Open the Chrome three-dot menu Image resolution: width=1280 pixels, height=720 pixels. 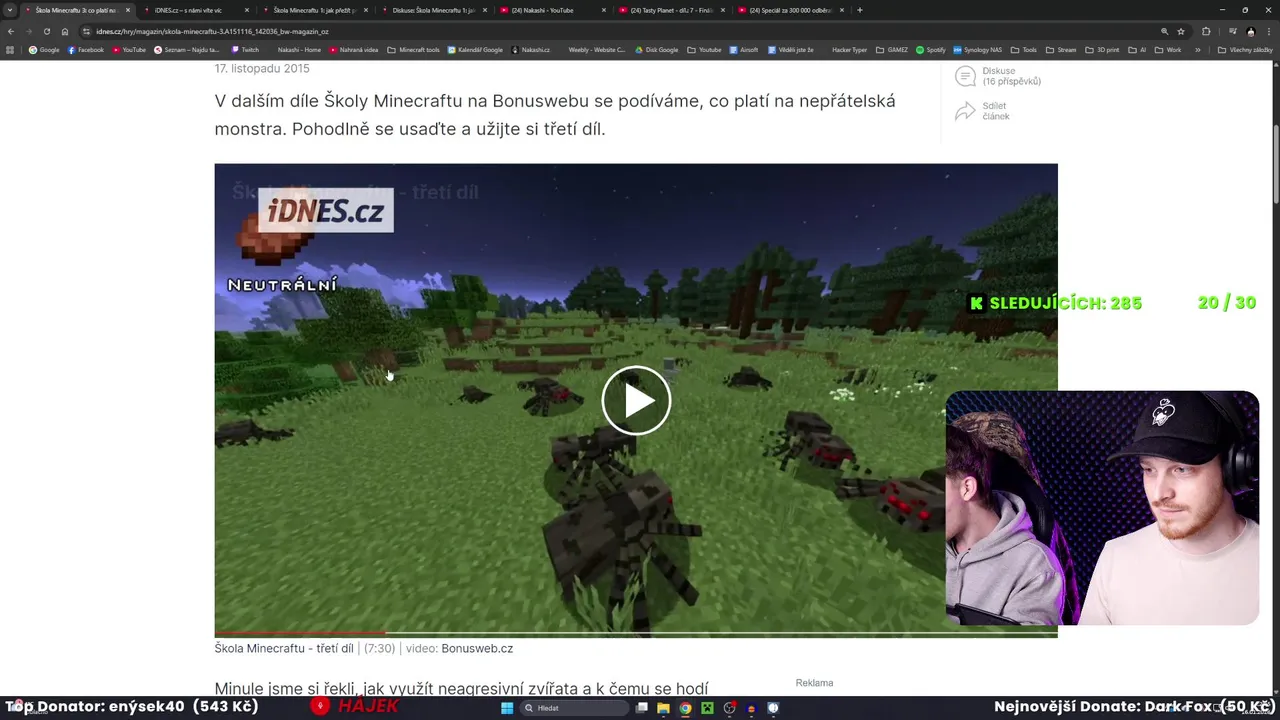(1270, 31)
